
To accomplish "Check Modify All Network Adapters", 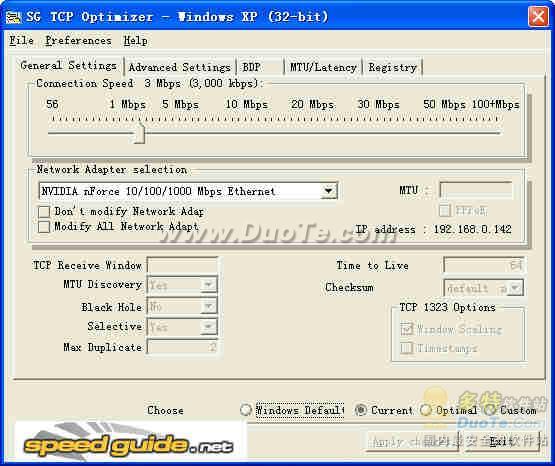I will click(x=44, y=226).
